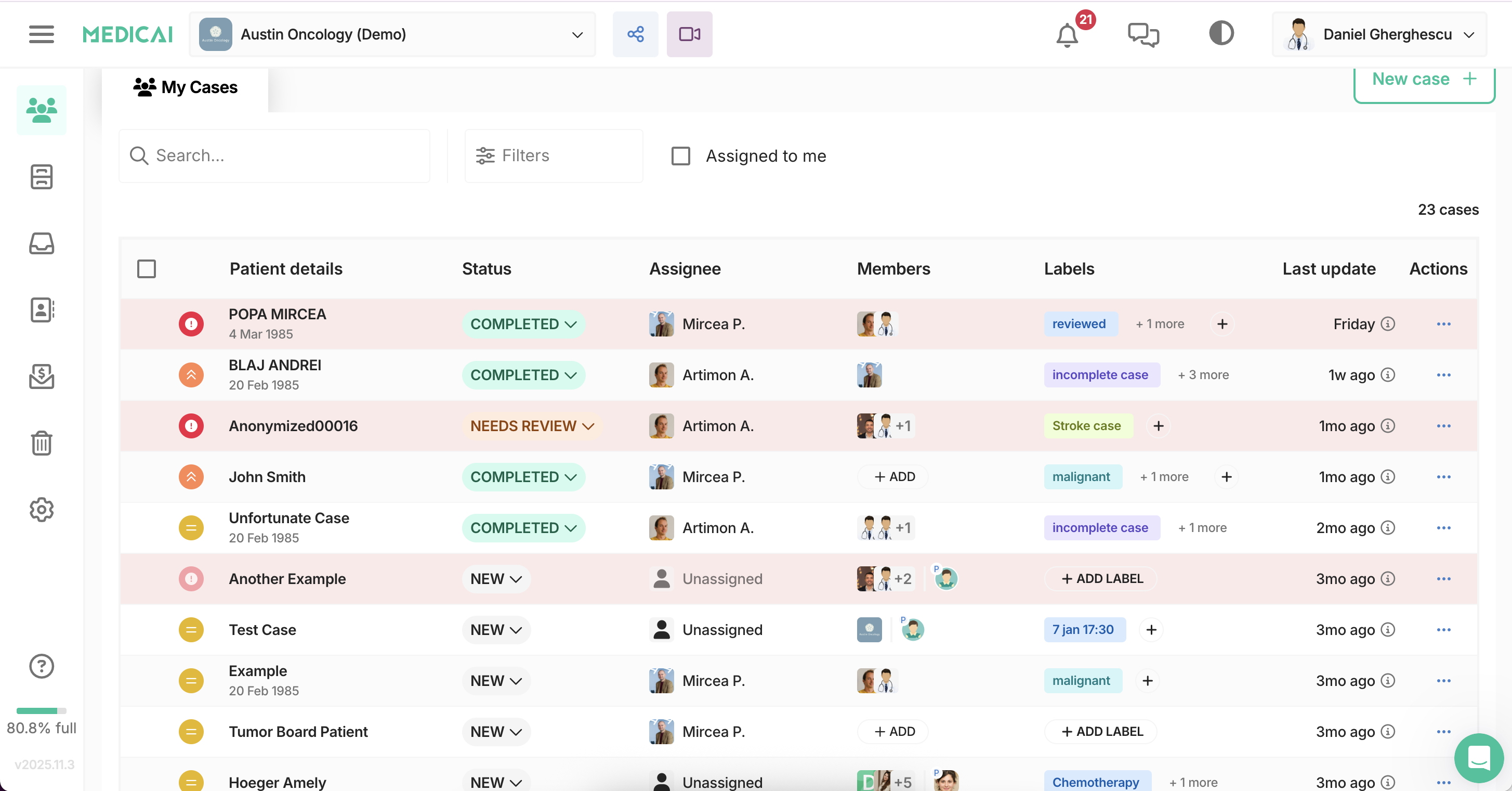Screen dimensions: 1512x791
Task: Open the Filters button
Action: click(x=554, y=155)
